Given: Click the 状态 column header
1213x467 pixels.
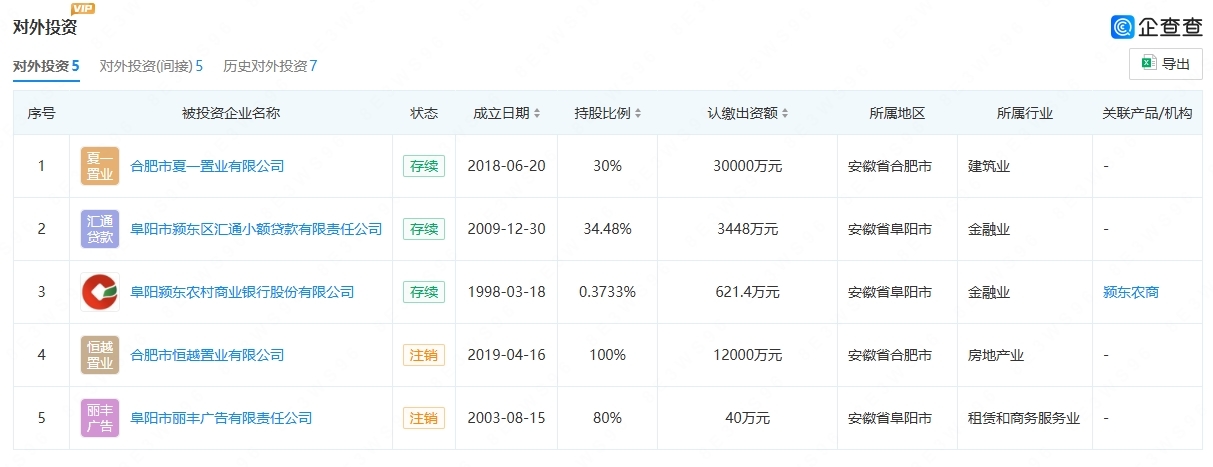Looking at the screenshot, I should (424, 113).
